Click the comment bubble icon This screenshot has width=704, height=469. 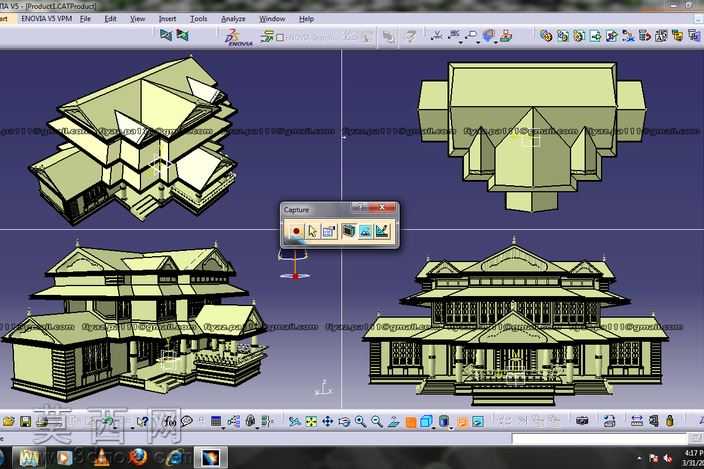pos(187,421)
